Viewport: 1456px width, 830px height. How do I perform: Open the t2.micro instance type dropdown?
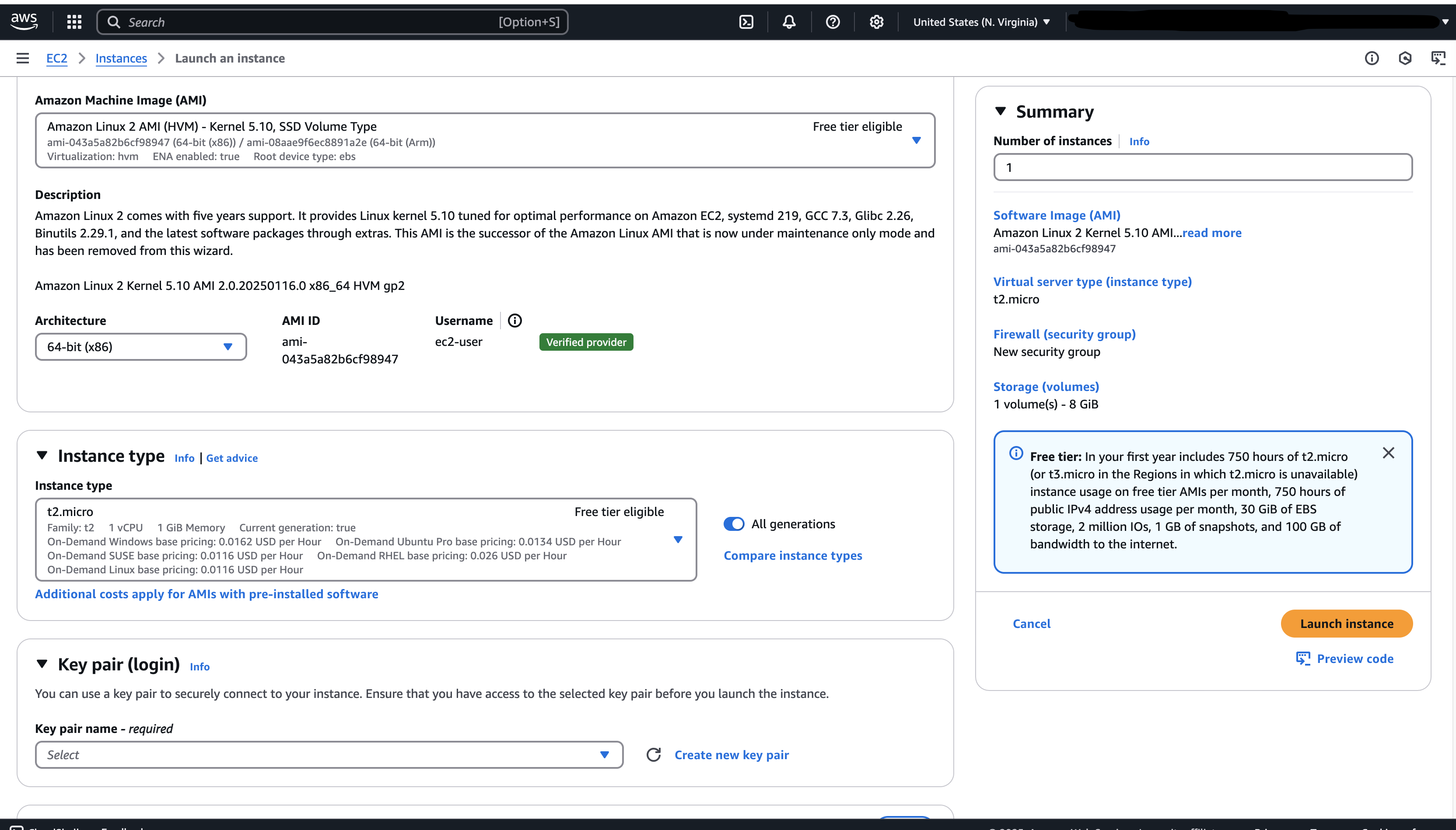click(366, 540)
